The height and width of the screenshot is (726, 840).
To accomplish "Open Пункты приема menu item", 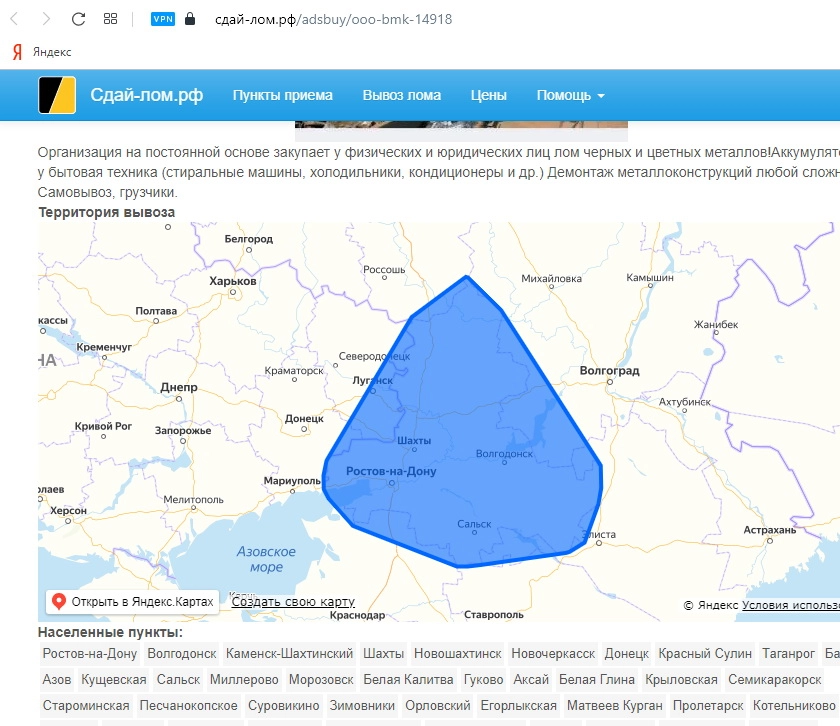I will 282,95.
